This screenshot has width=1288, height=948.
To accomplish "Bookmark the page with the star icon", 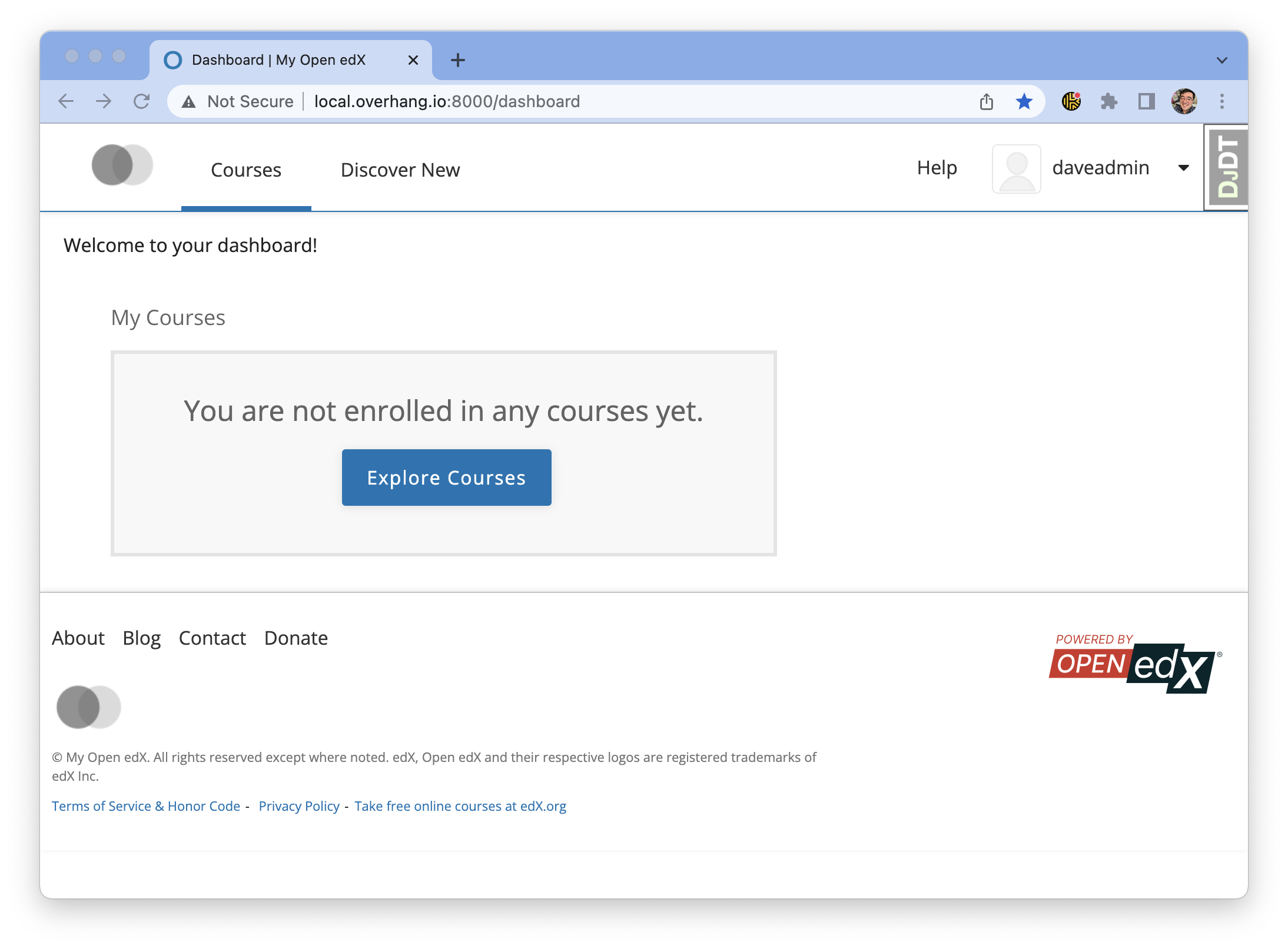I will tap(1024, 101).
